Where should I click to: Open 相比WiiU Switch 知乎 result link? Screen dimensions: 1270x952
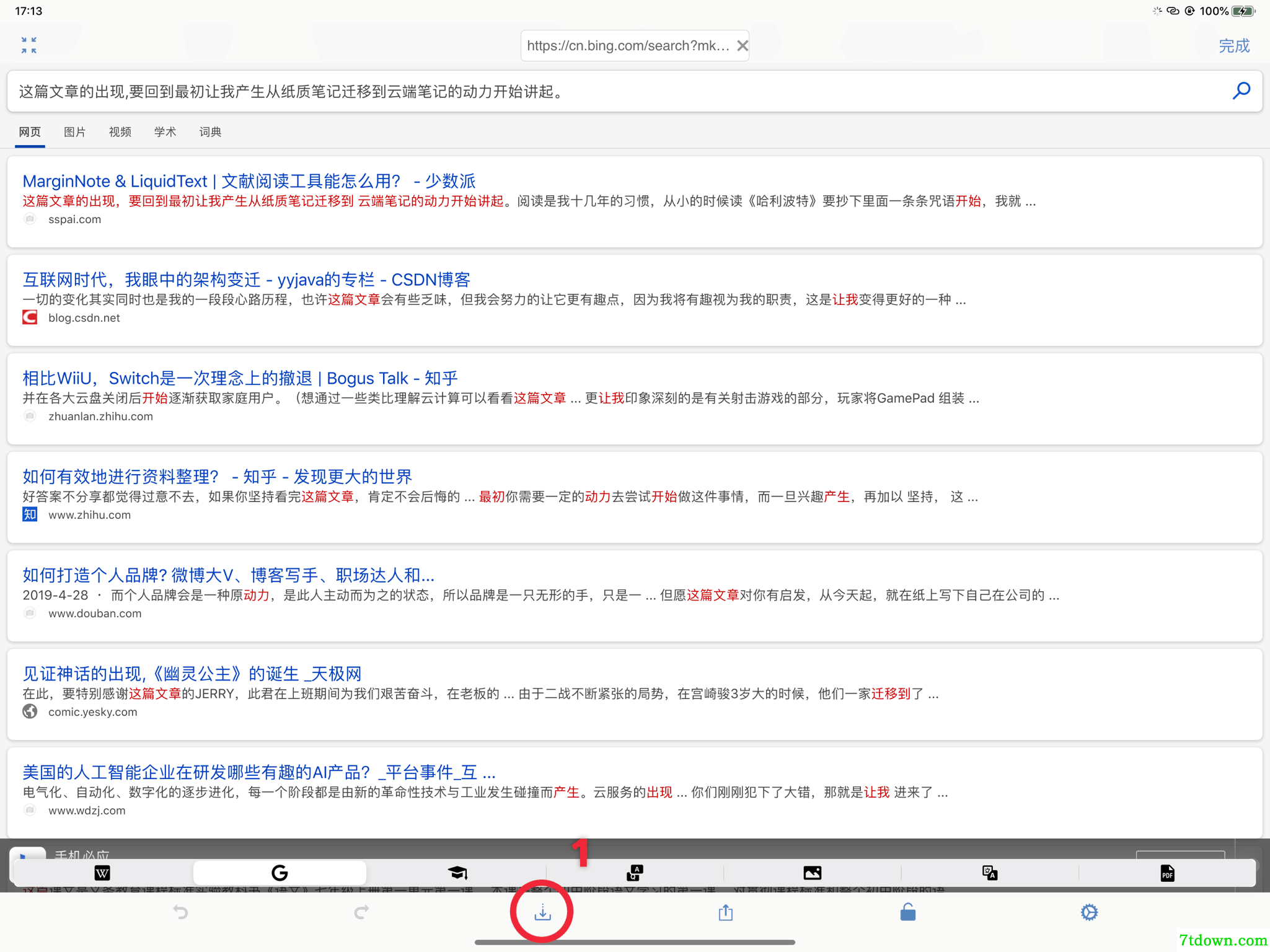[240, 378]
